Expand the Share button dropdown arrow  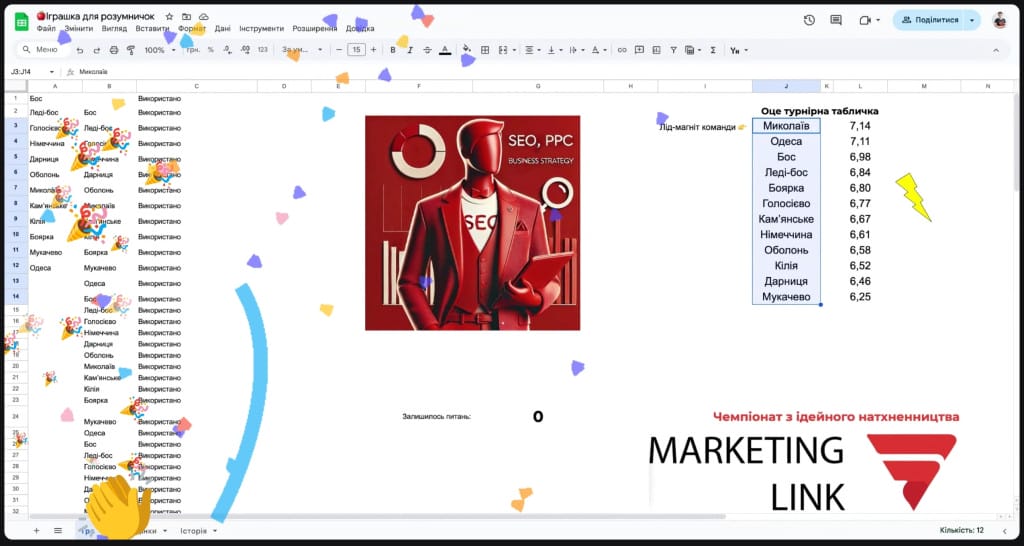click(971, 20)
